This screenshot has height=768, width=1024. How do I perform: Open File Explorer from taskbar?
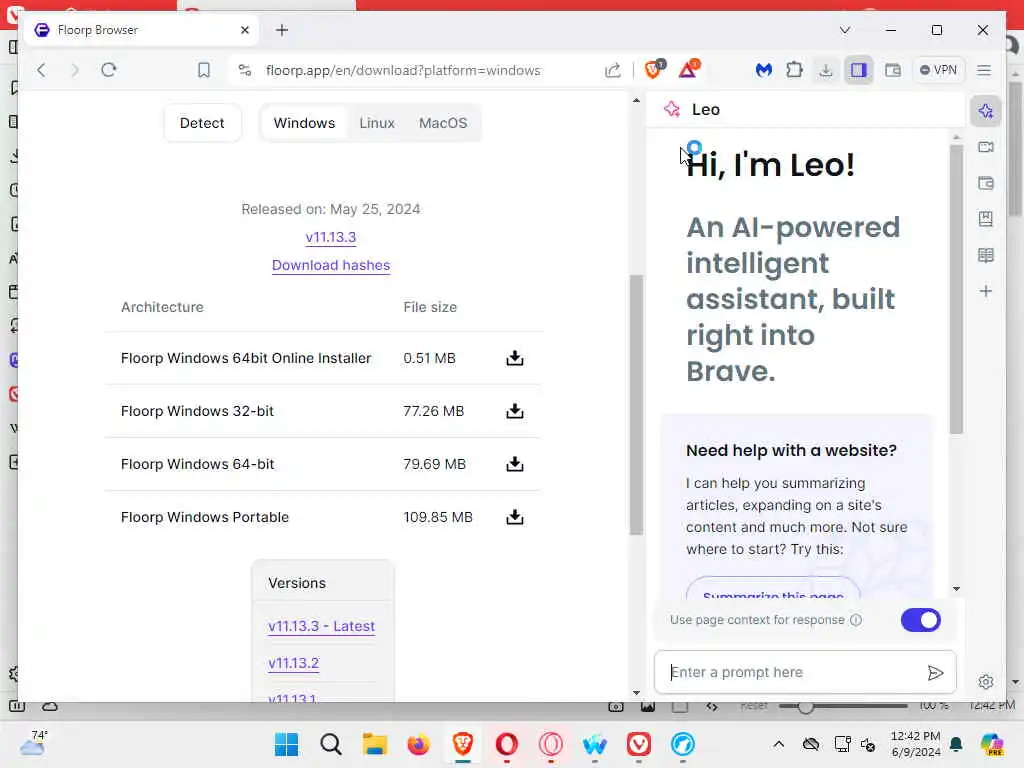375,744
